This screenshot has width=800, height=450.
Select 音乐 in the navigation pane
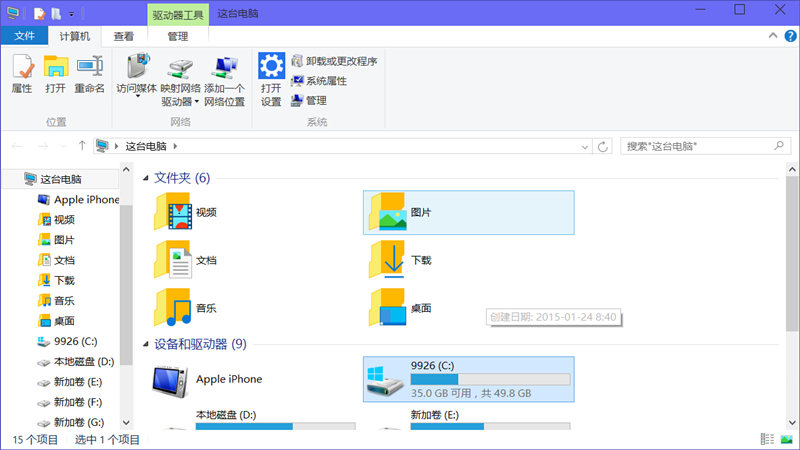click(x=57, y=301)
